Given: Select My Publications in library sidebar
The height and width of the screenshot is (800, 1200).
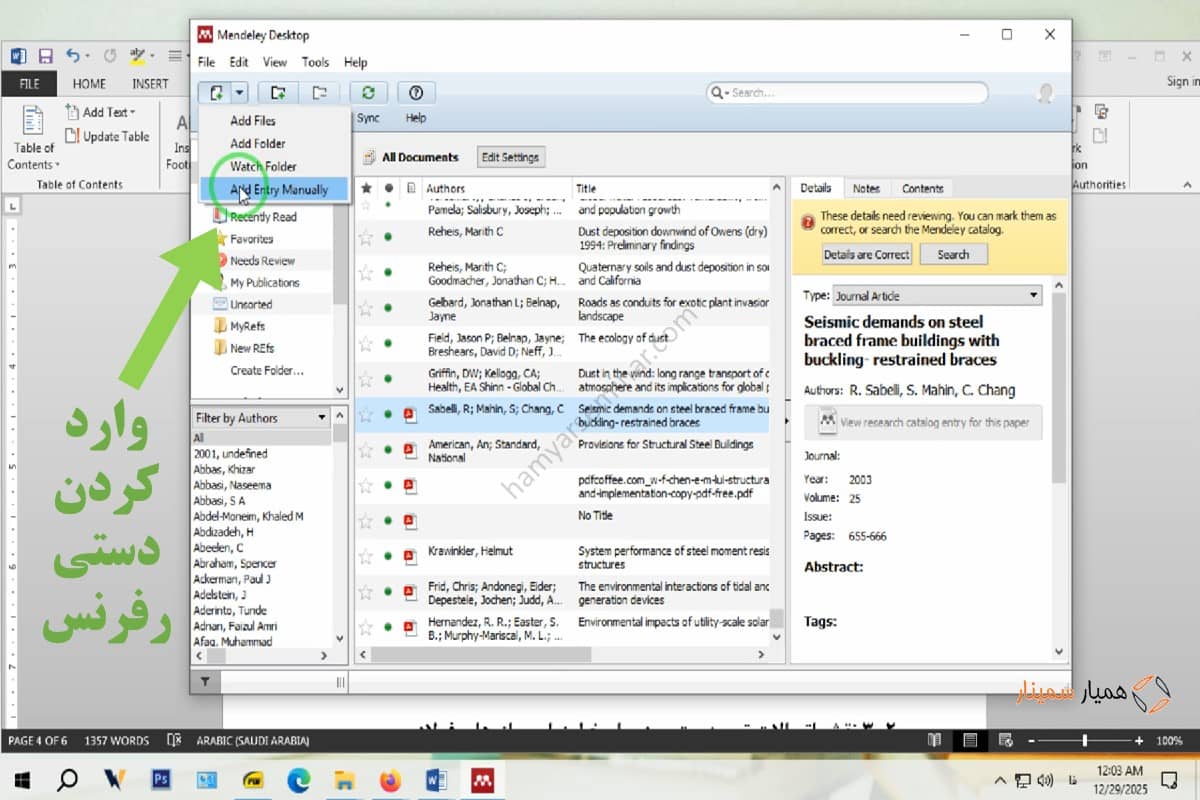Looking at the screenshot, I should (x=264, y=283).
